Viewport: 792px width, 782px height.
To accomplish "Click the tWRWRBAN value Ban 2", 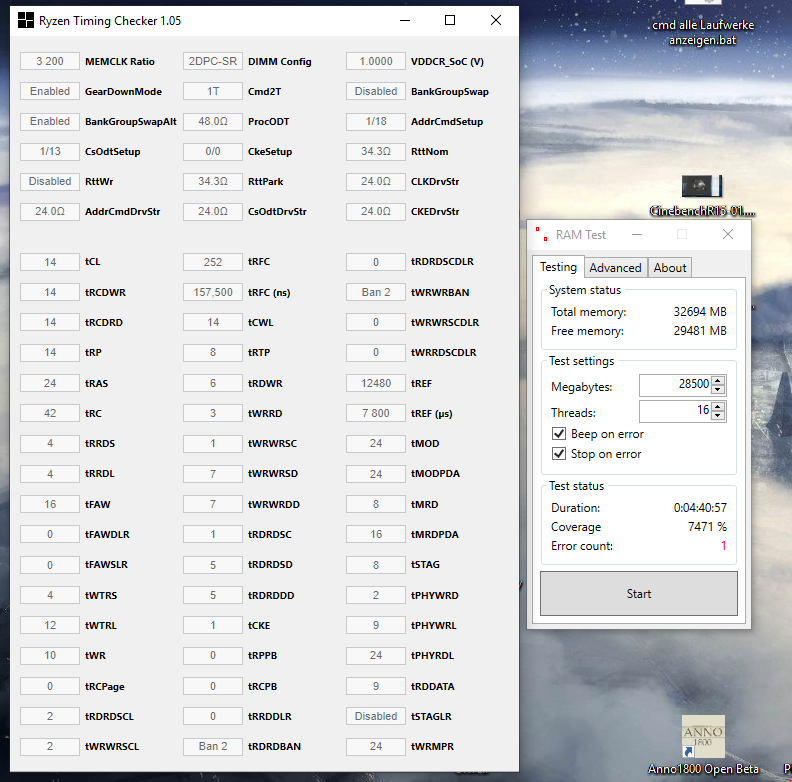I will point(376,292).
